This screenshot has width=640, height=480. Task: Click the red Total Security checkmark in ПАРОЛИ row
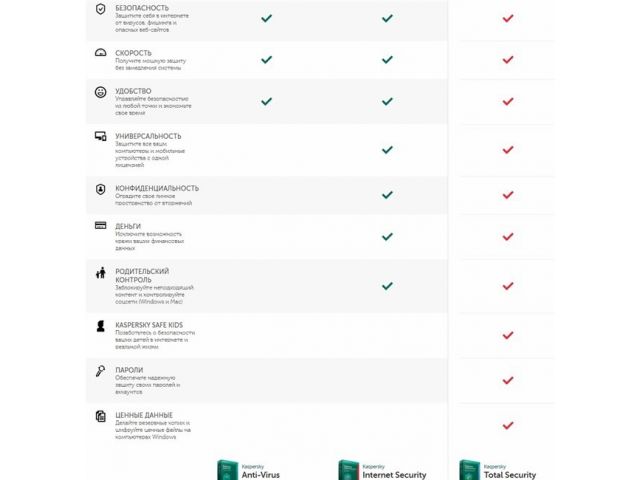(x=508, y=380)
